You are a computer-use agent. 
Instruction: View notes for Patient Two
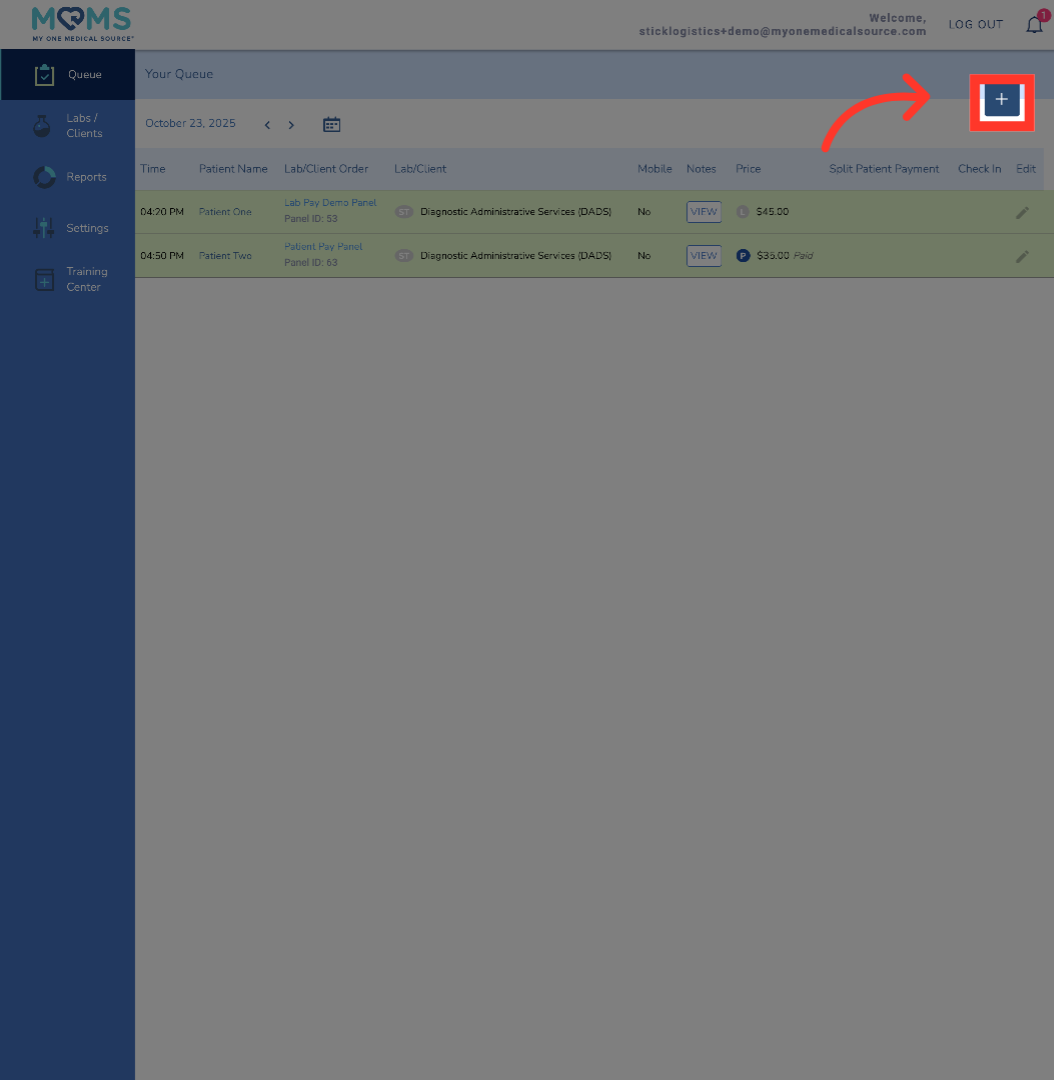click(x=703, y=256)
